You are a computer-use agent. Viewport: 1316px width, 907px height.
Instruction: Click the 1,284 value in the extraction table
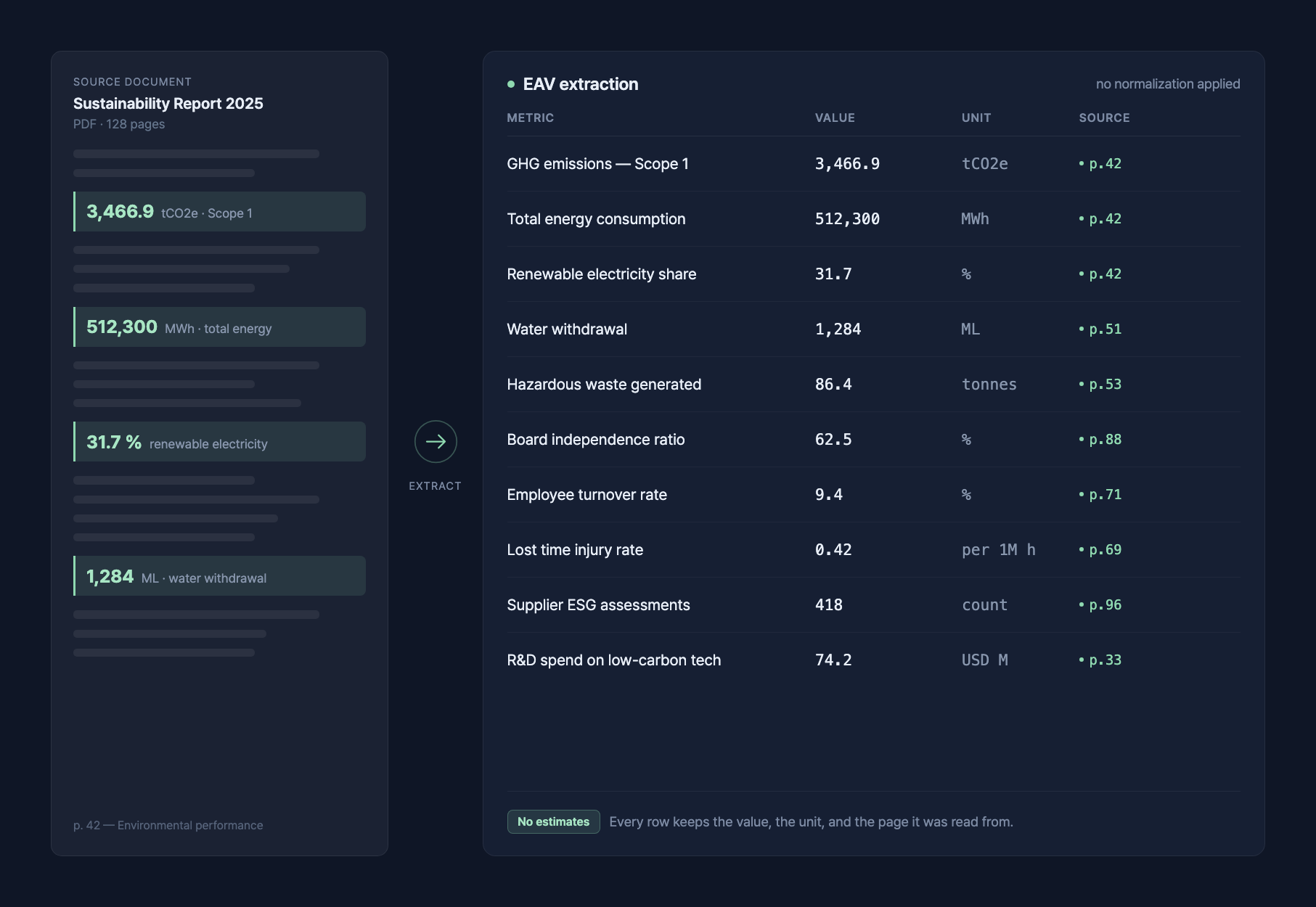(838, 329)
